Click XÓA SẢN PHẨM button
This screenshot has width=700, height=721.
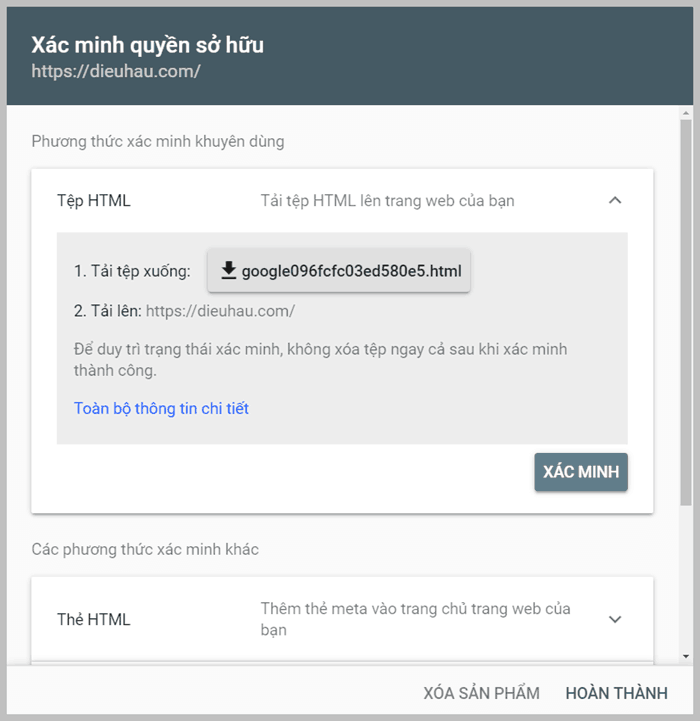click(x=481, y=693)
